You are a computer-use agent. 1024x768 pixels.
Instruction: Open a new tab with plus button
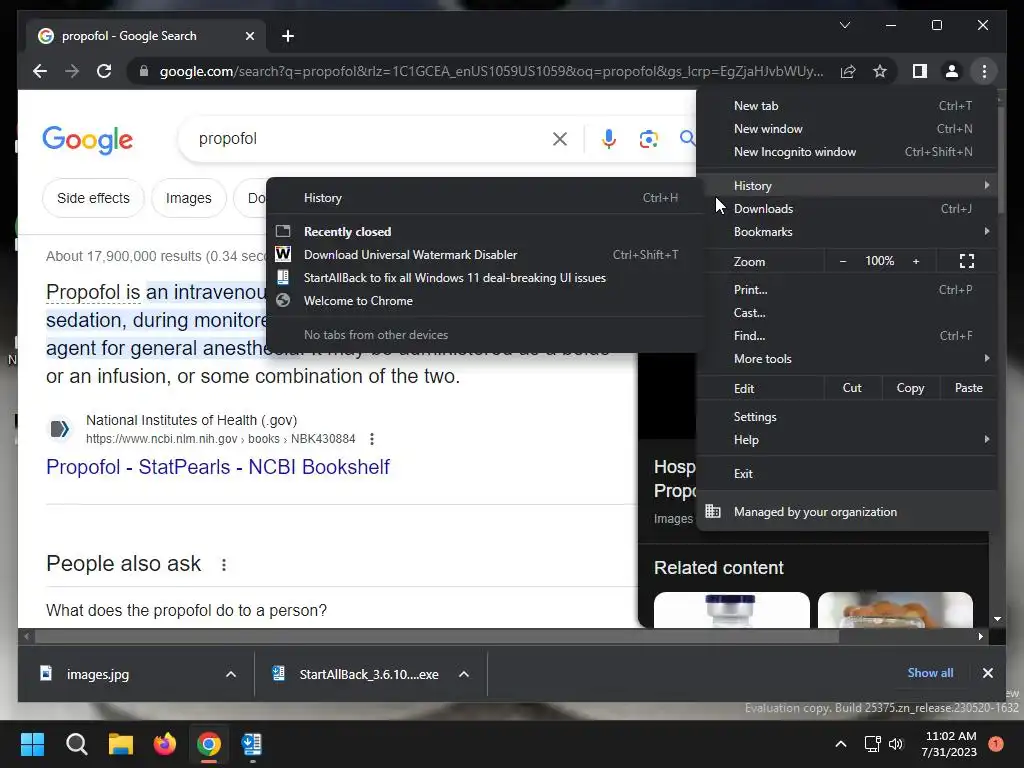(x=288, y=36)
